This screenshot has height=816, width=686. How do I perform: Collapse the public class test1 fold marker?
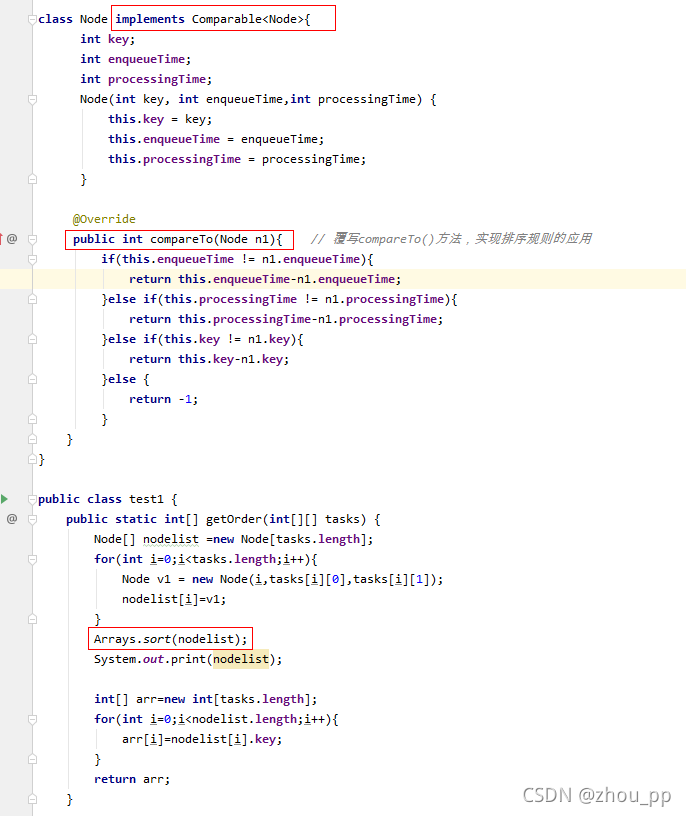coord(32,499)
